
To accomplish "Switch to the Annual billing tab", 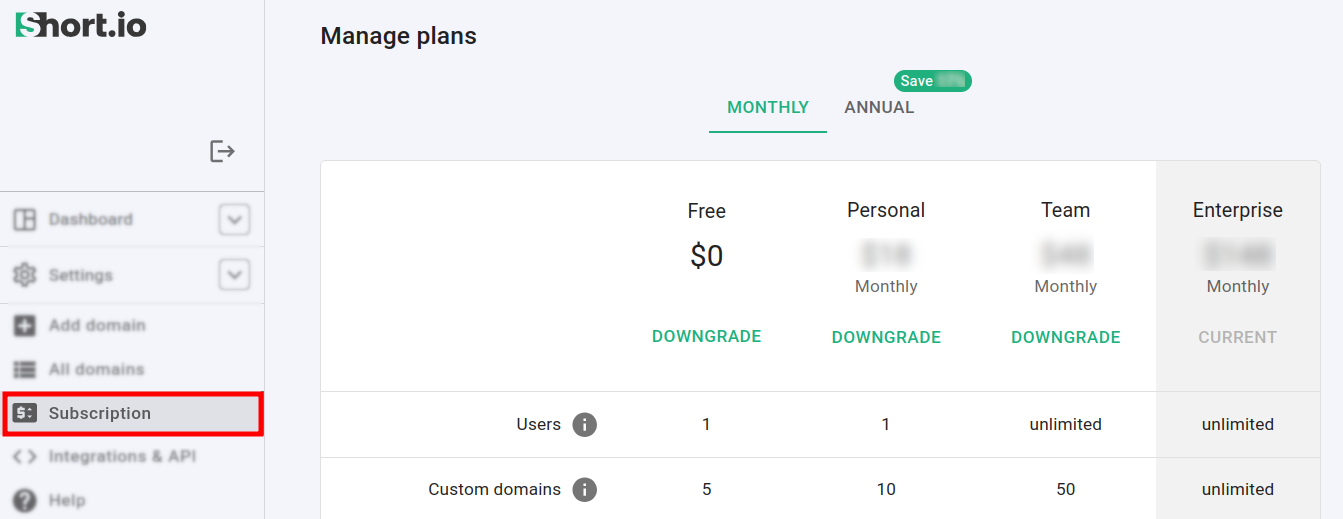I will click(x=879, y=108).
